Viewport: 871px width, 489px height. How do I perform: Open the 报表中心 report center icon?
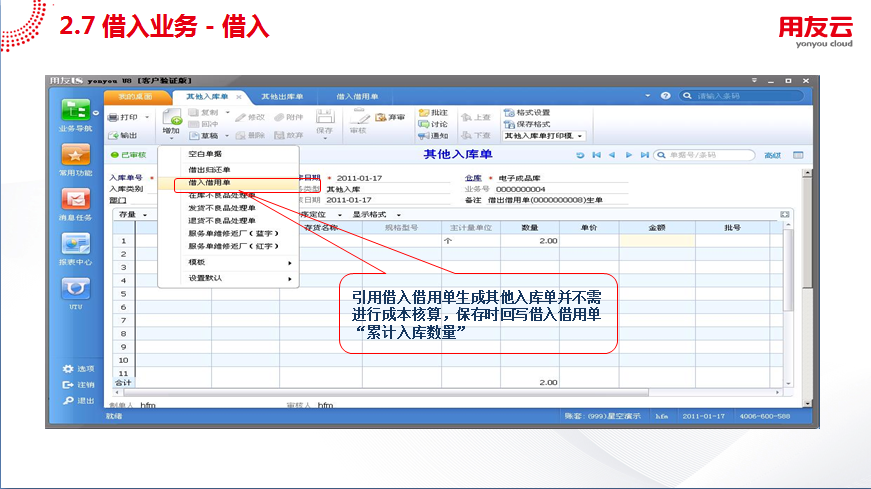(x=76, y=244)
